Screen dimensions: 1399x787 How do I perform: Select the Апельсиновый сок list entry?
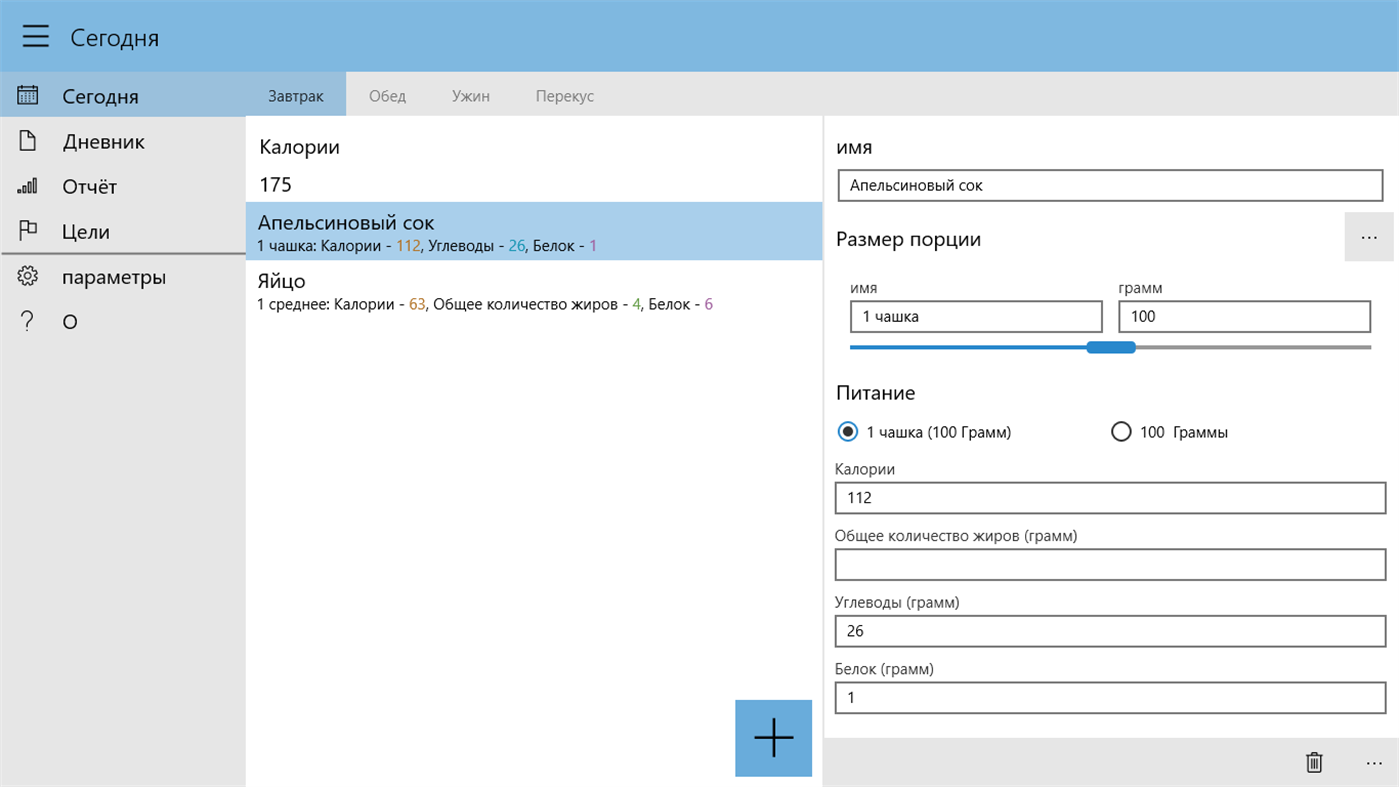[x=534, y=232]
